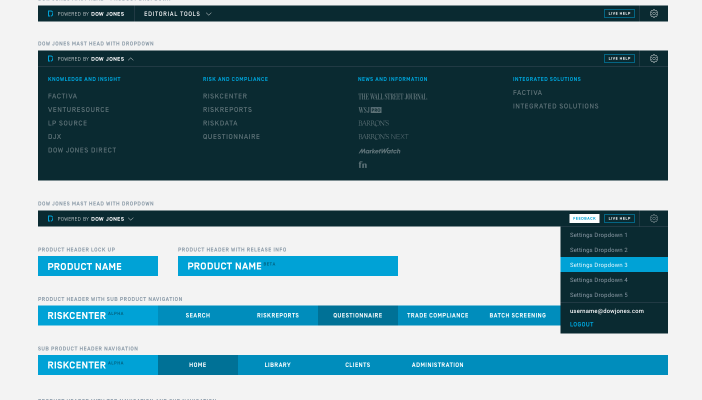Click Dow Jones D logo in Editorial Tools masthead
702x400 pixels.
[x=50, y=14]
